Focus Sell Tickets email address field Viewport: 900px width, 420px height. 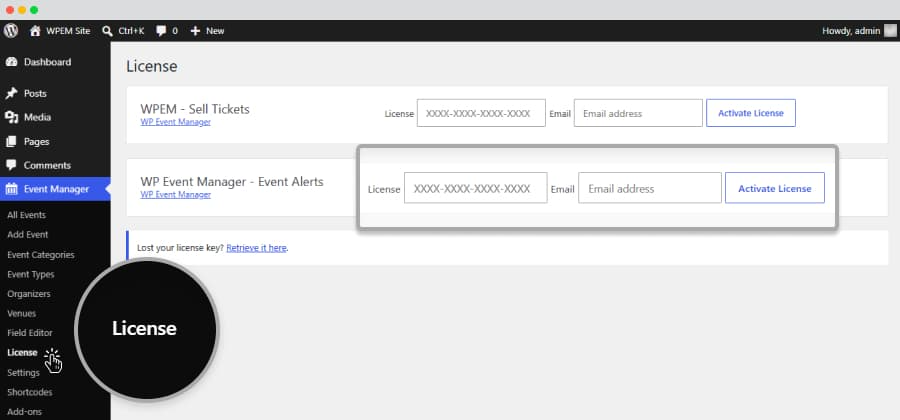tap(638, 113)
